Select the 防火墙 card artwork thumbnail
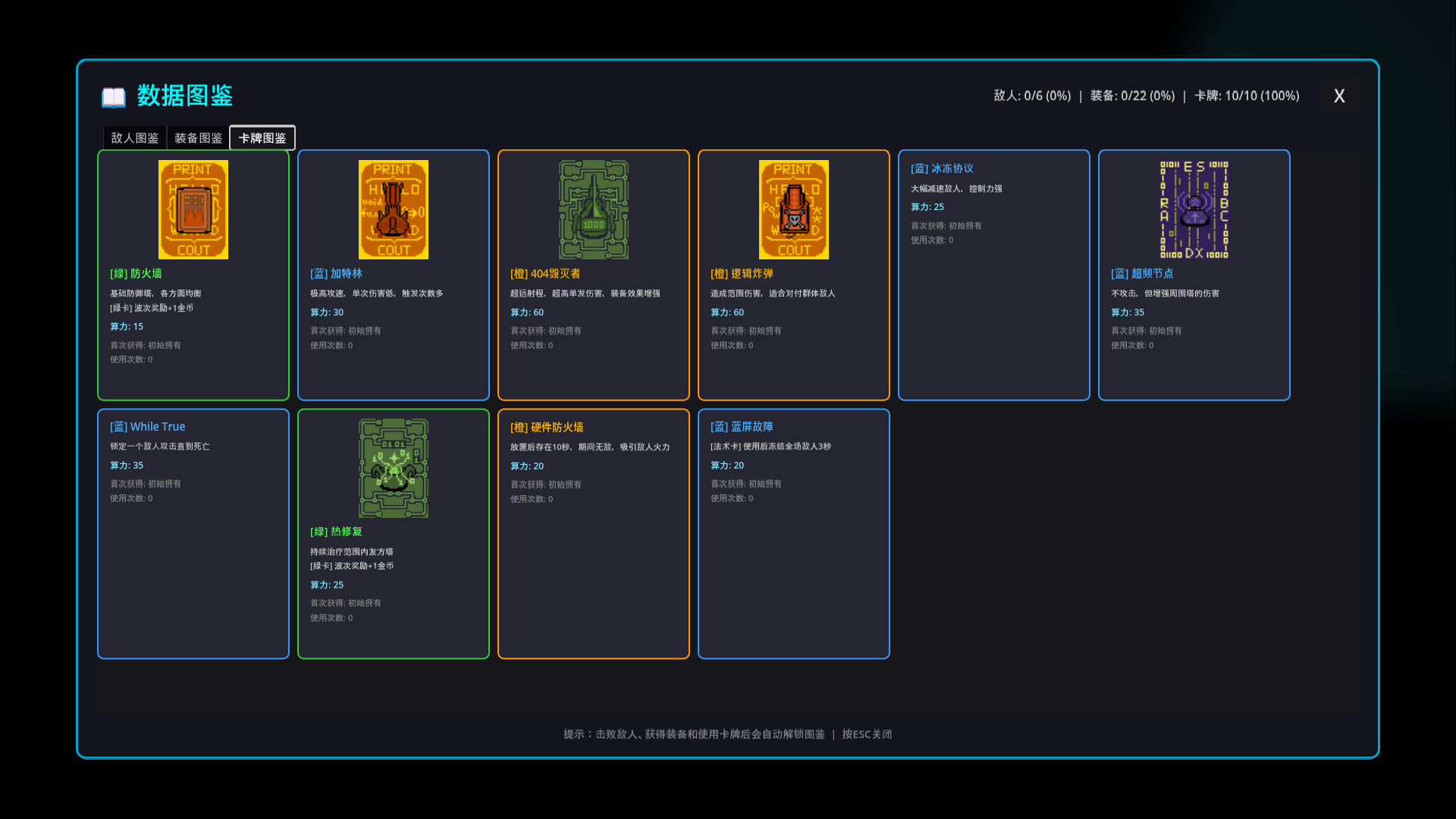The height and width of the screenshot is (819, 1456). click(x=193, y=209)
